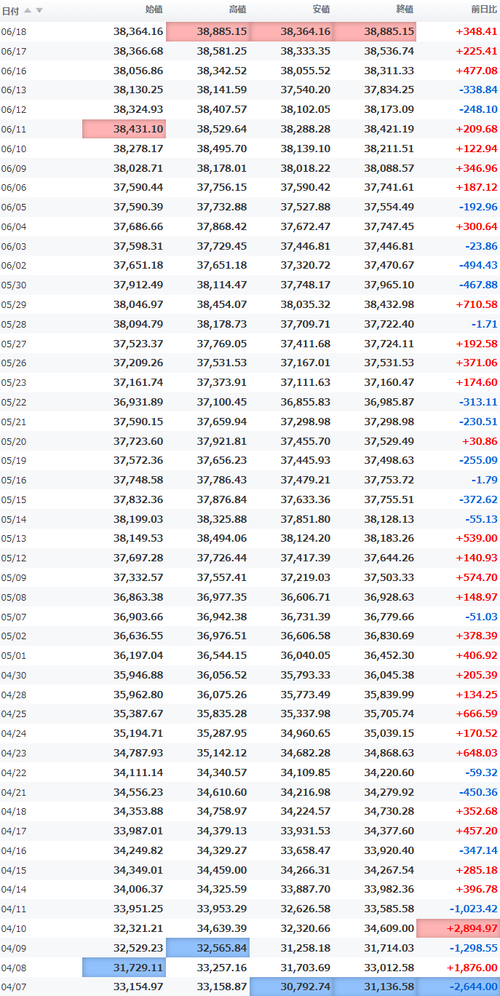Click change value -51.03
Screen dimensions: 500x996
pos(480,616)
